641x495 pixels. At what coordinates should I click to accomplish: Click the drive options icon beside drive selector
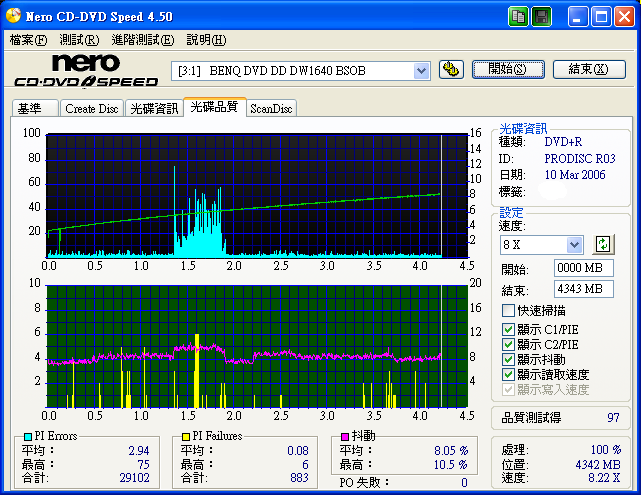point(451,69)
